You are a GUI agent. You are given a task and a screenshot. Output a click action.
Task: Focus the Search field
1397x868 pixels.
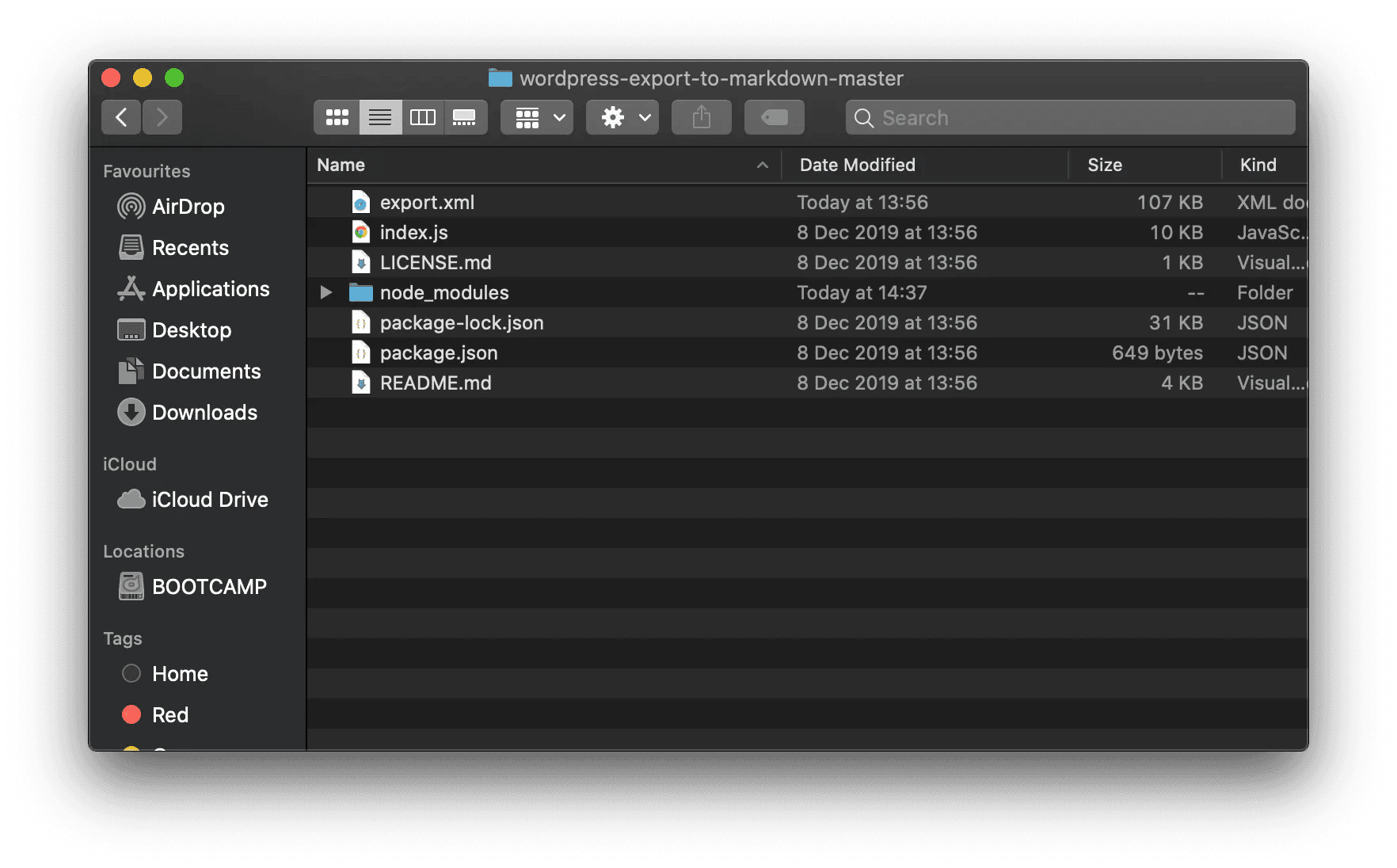click(x=1071, y=117)
